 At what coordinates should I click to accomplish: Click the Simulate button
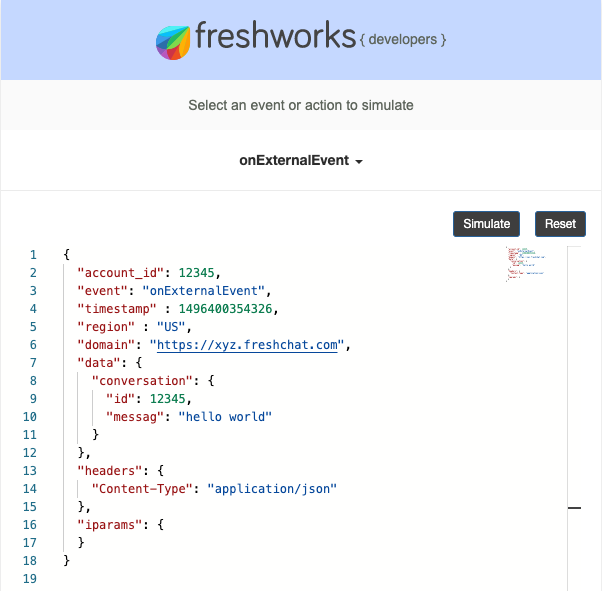pyautogui.click(x=486, y=224)
